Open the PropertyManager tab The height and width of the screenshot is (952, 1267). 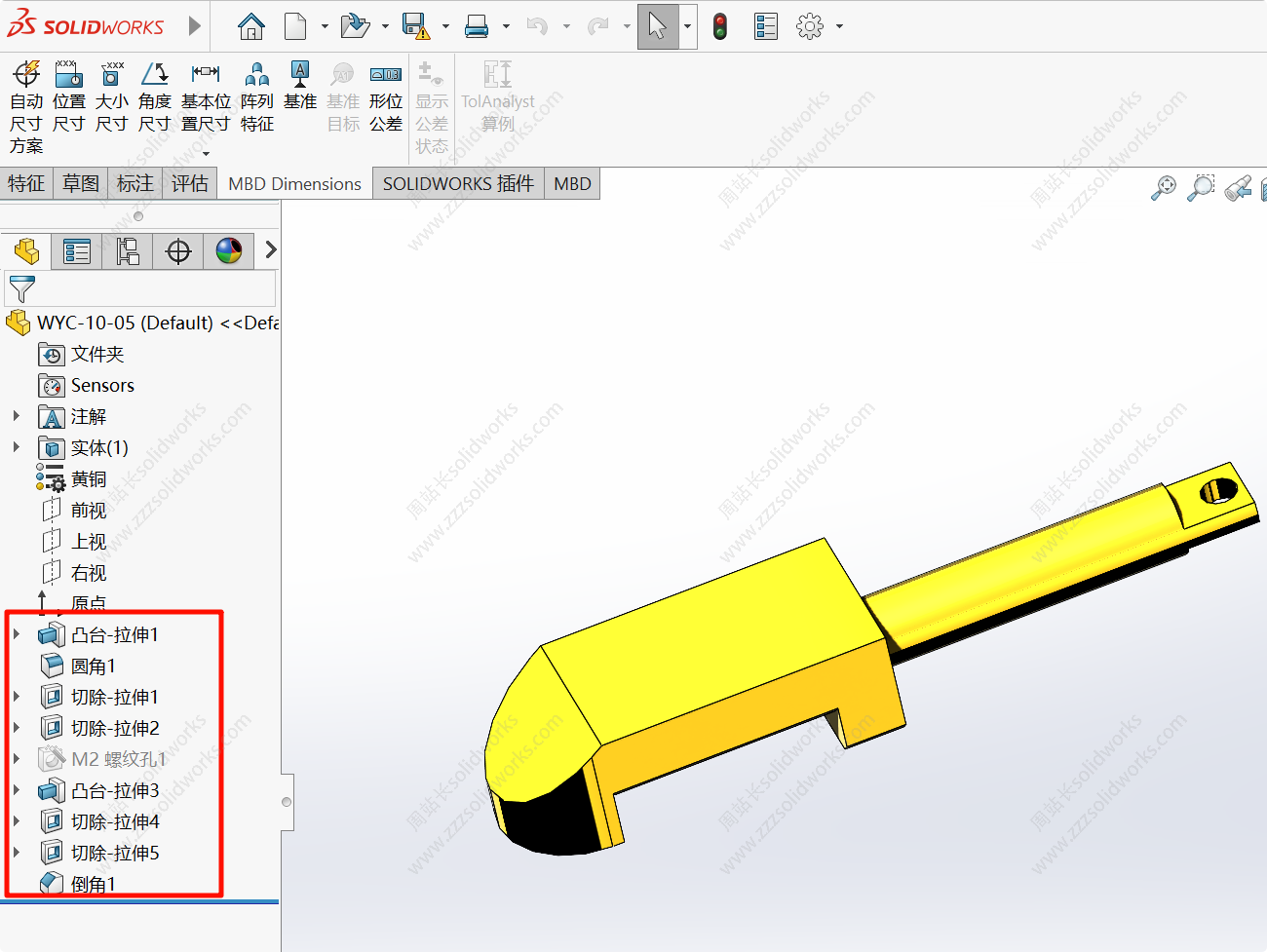coord(77,251)
